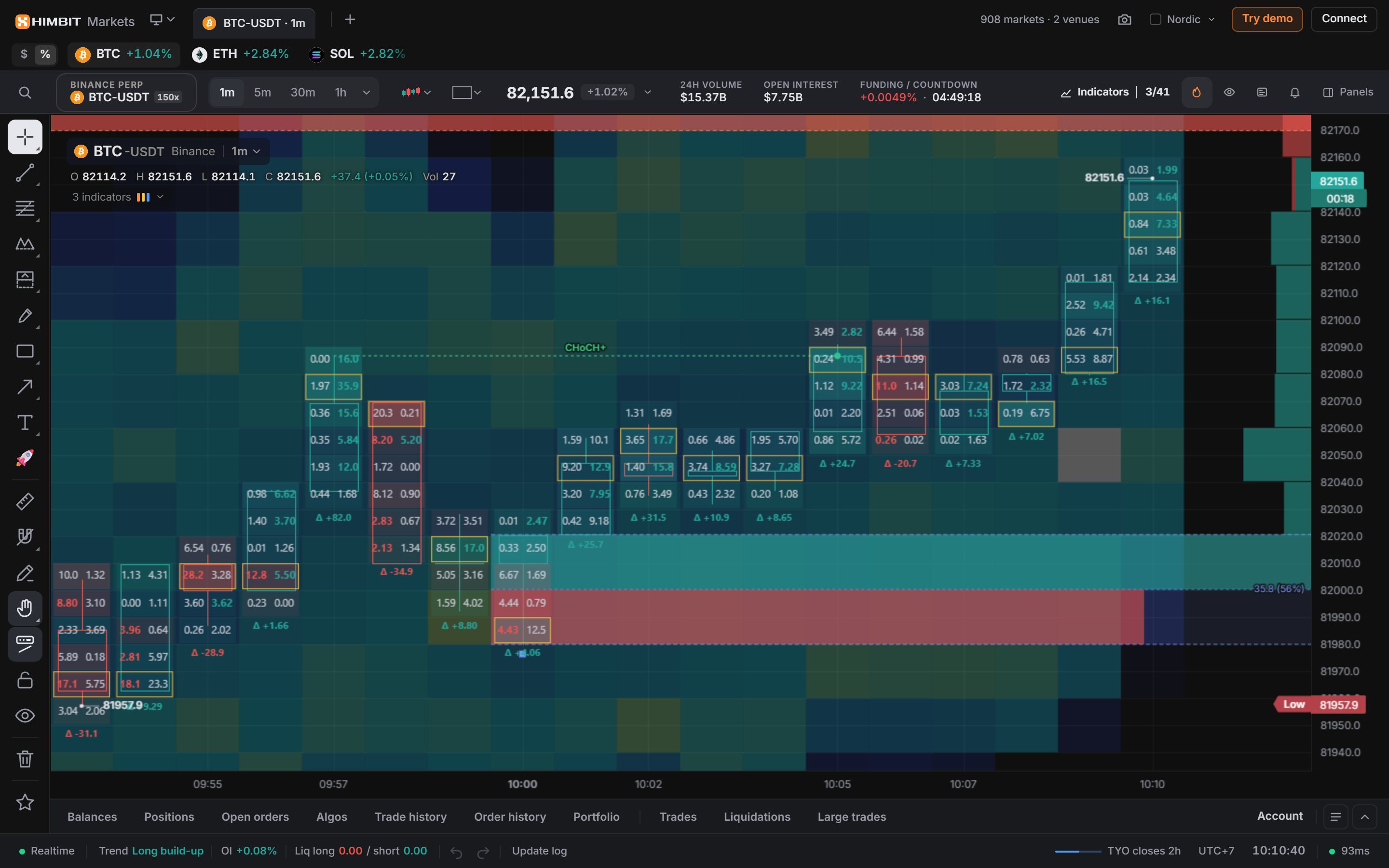Viewport: 1389px width, 868px height.
Task: Pick the rectangle shape tool
Action: (25, 352)
